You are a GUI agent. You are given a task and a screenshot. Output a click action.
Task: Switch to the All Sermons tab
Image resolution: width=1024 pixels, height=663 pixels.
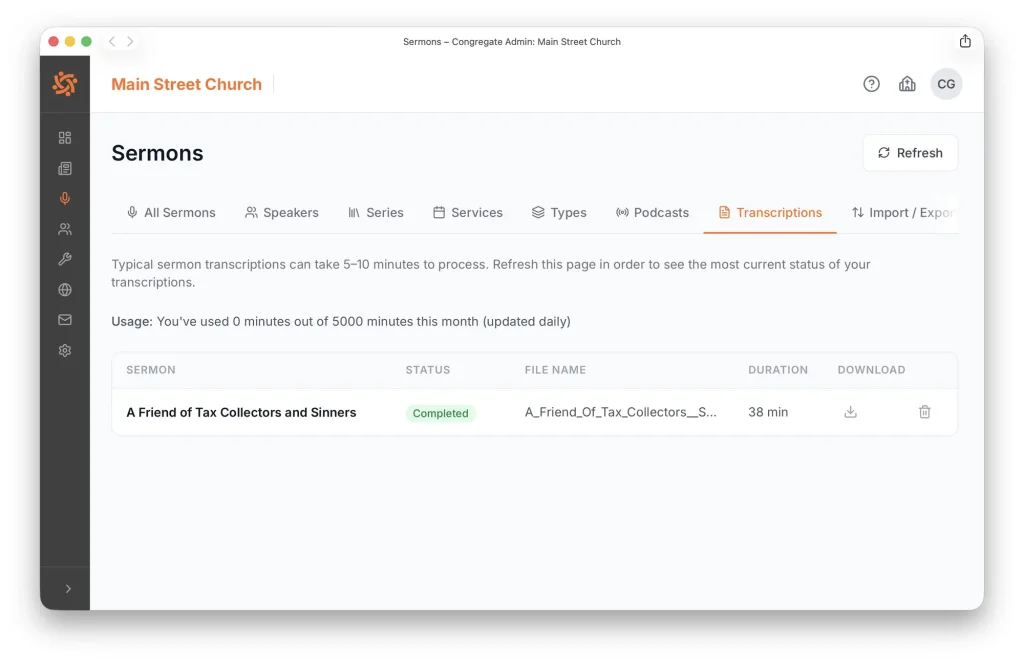(x=171, y=212)
